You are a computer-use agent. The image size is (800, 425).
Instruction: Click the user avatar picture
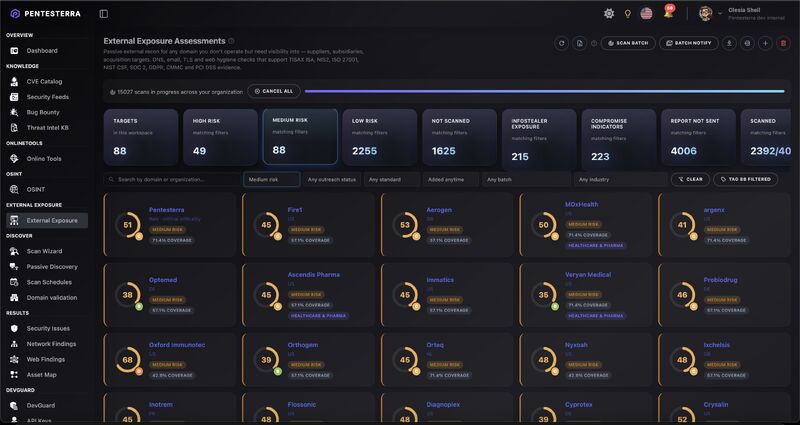click(x=706, y=14)
